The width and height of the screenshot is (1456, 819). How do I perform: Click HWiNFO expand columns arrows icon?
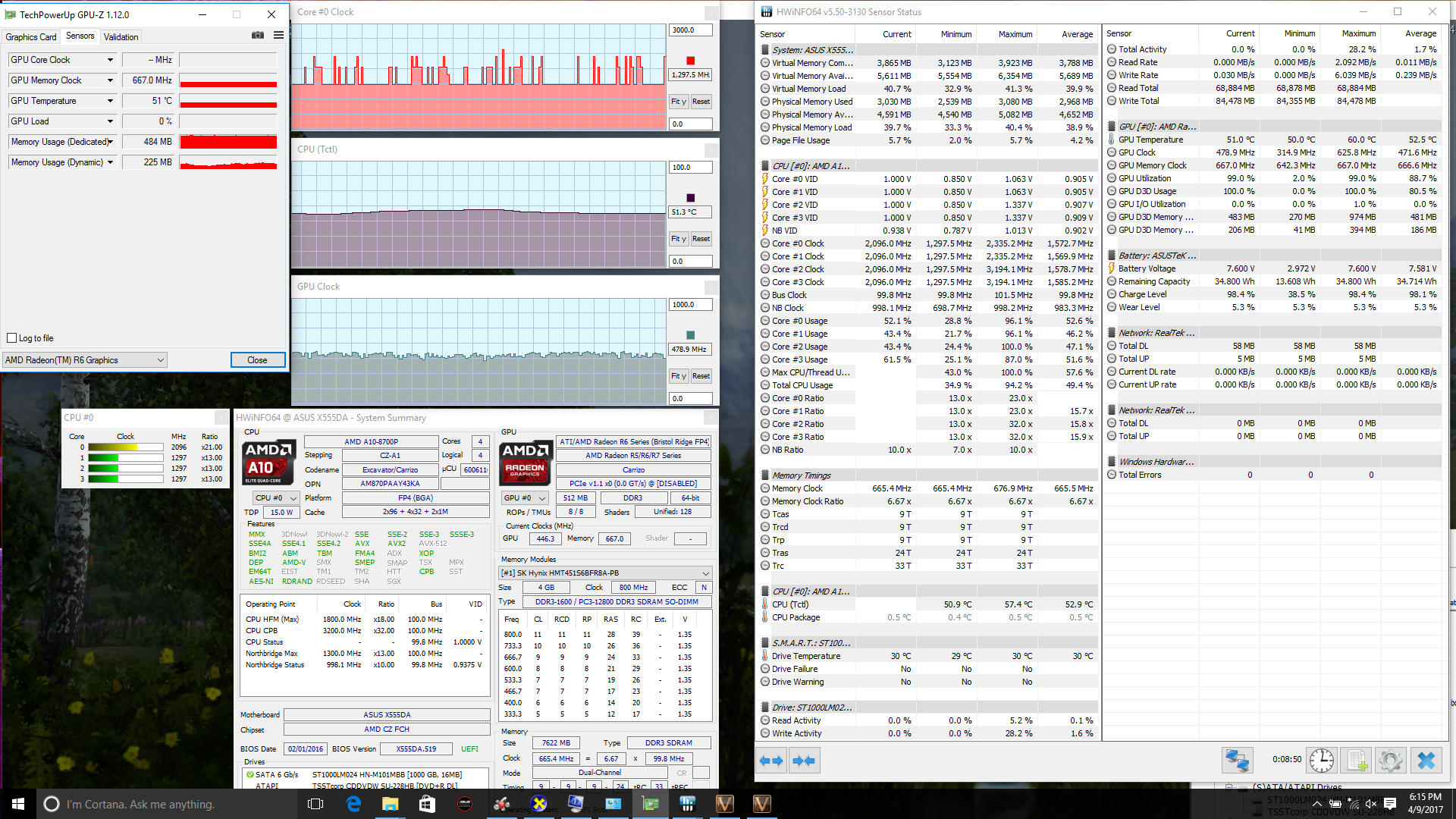[x=771, y=761]
